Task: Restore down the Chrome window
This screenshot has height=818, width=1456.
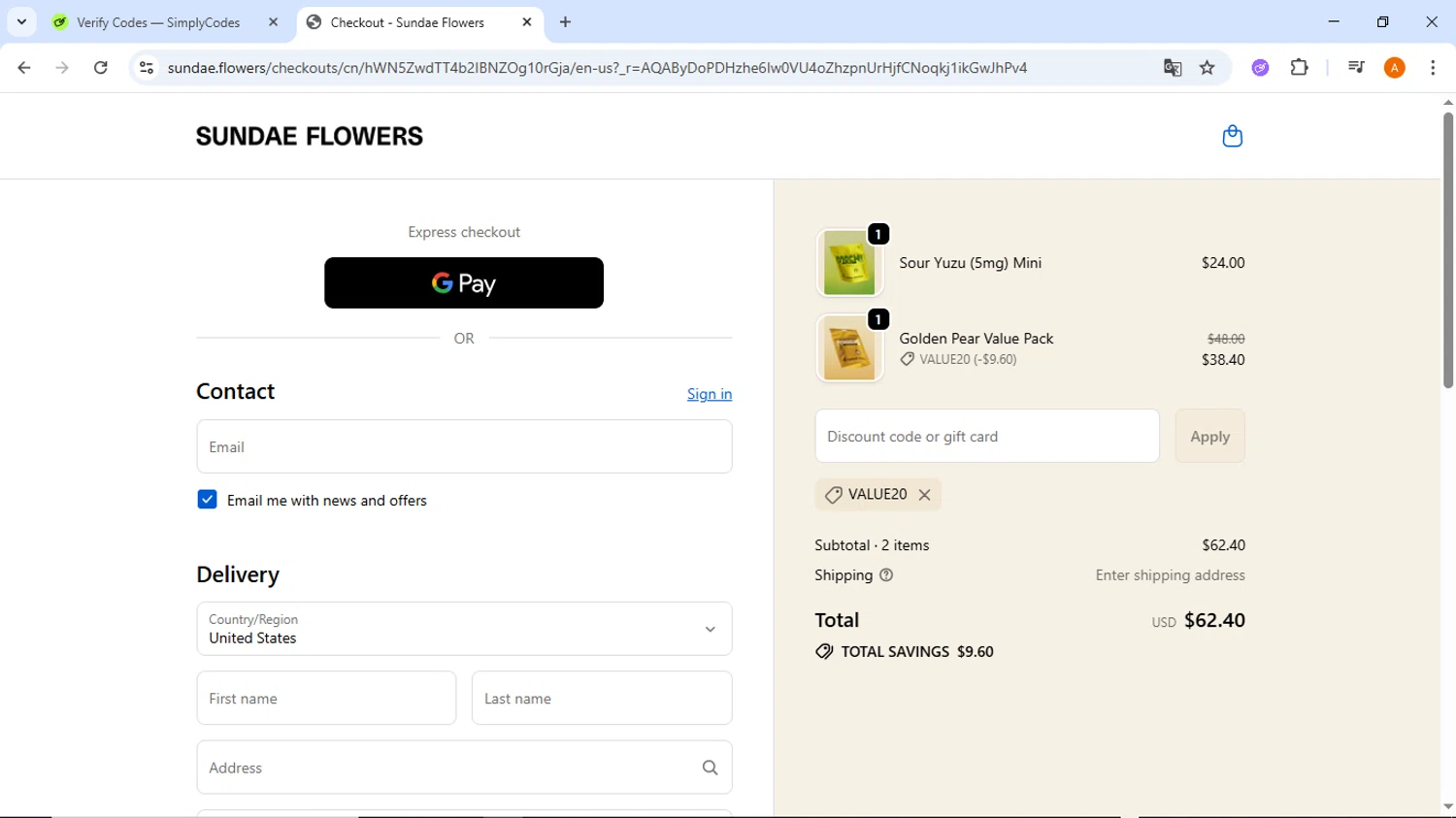Action: coord(1382,21)
